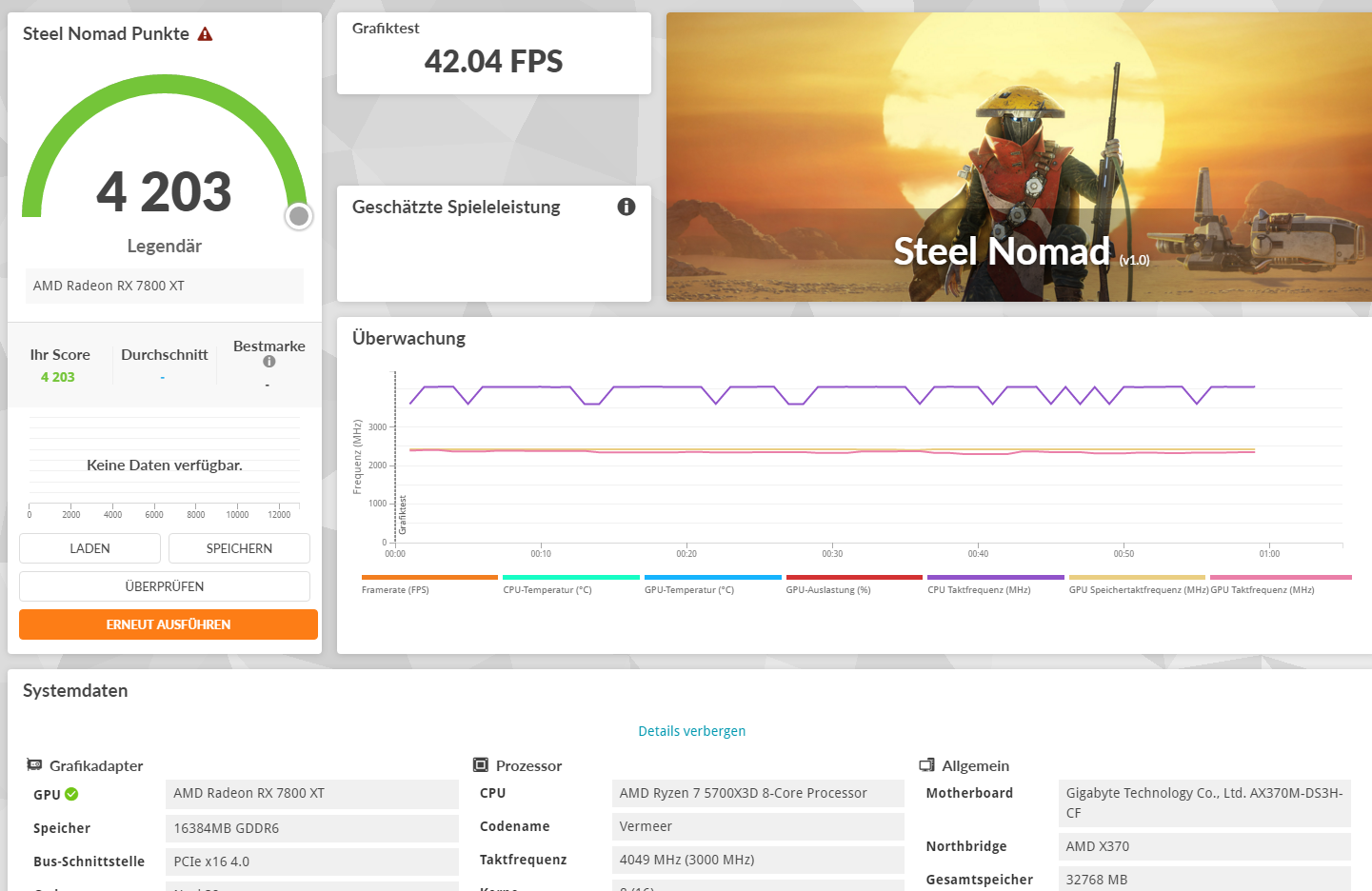
Task: Click the Grafiktest 42.04 FPS value
Action: [493, 62]
